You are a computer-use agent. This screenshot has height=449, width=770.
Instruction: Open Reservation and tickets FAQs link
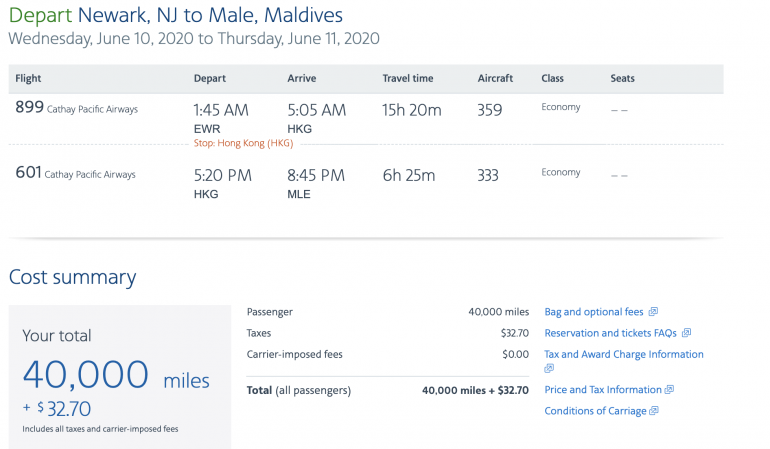(611, 333)
